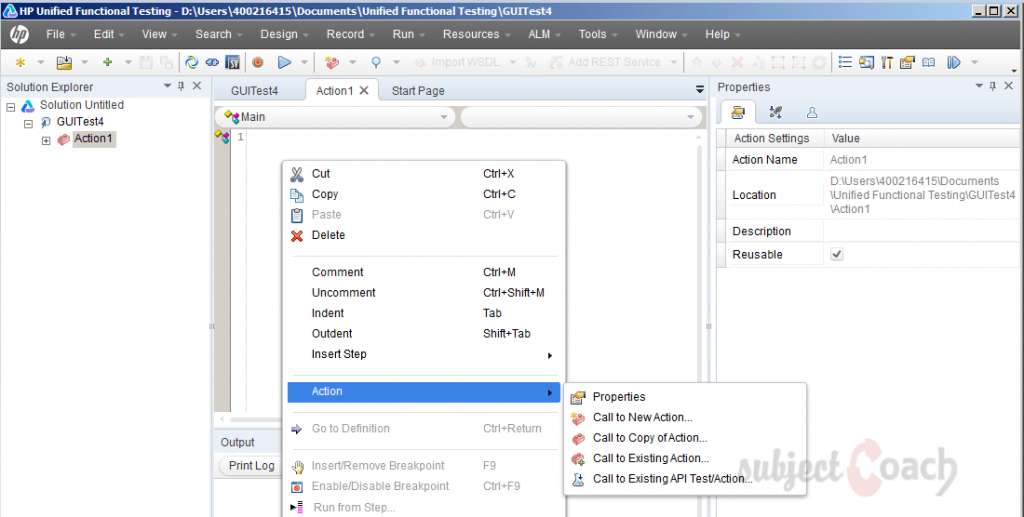Pin the Properties pane
The height and width of the screenshot is (517, 1024).
(993, 86)
